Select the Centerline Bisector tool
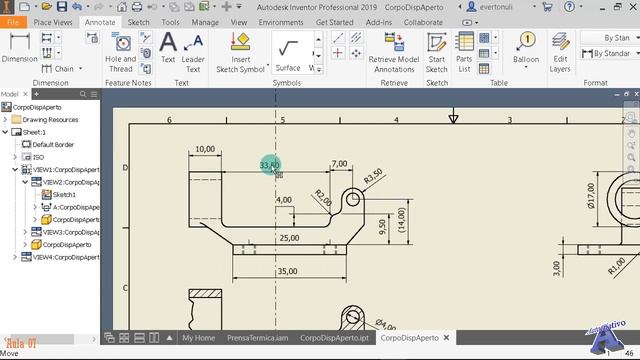This screenshot has height=360, width=640. [x=356, y=38]
